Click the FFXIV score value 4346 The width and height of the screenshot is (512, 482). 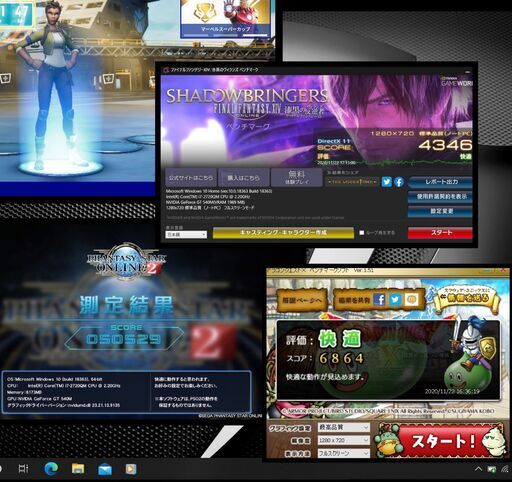[x=445, y=145]
